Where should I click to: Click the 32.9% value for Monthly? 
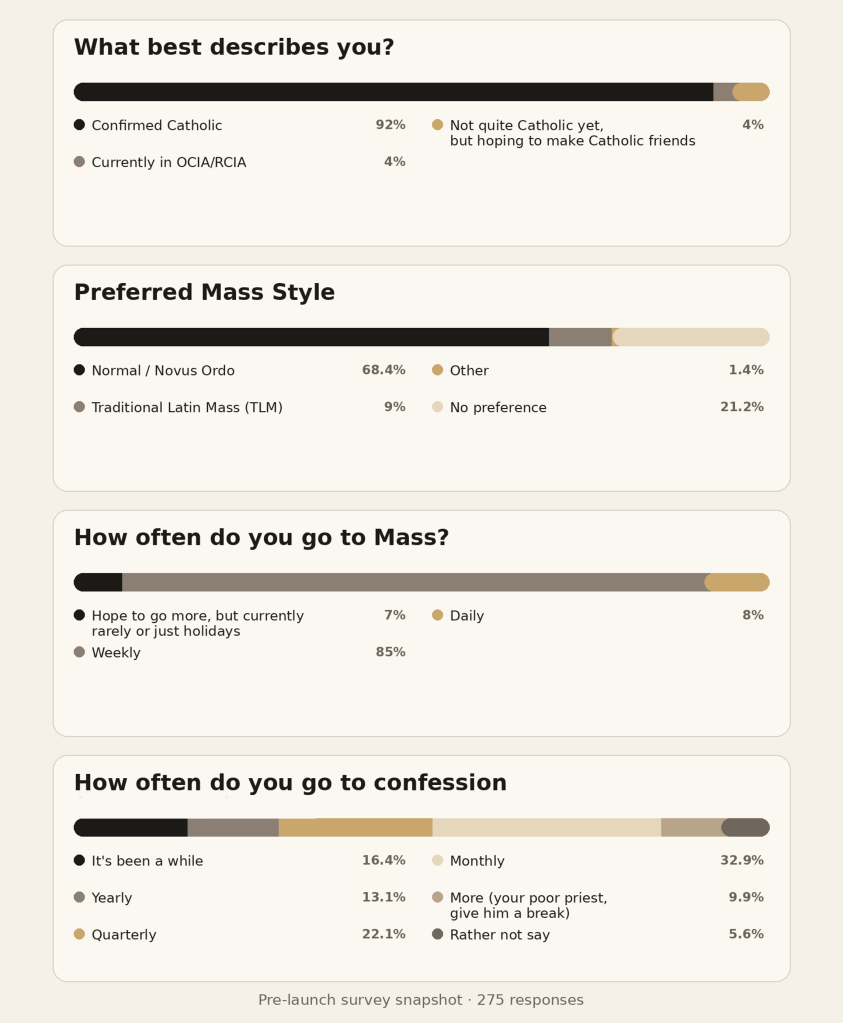click(x=741, y=860)
